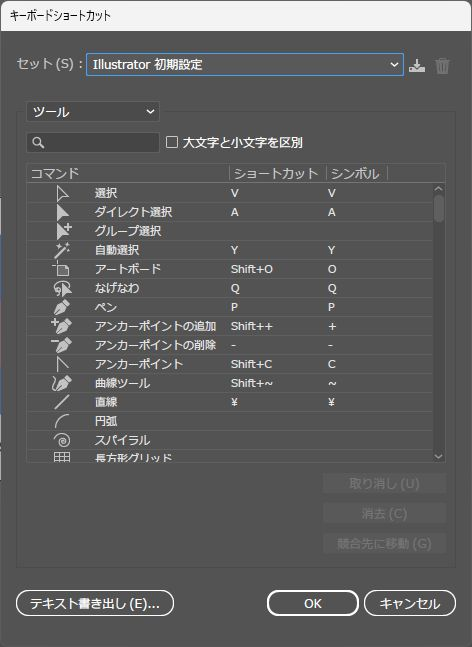The width and height of the screenshot is (472, 647).
Task: Click the Anchor Point tool icon
Action: click(x=62, y=364)
